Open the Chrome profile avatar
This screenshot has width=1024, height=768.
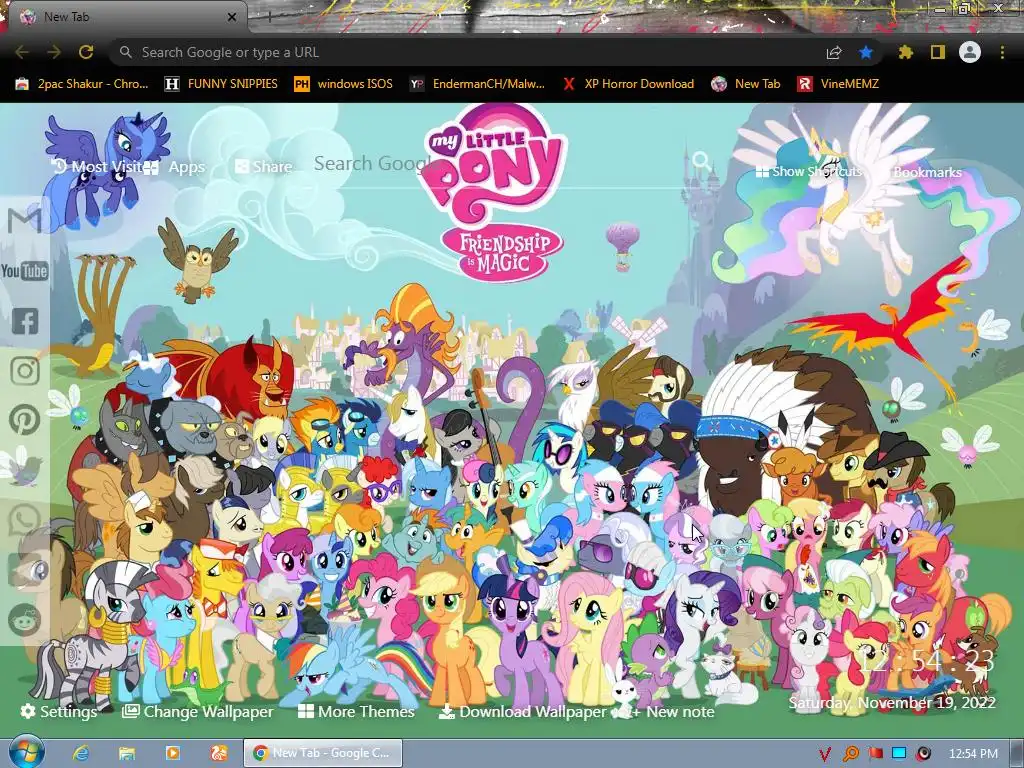[x=970, y=52]
